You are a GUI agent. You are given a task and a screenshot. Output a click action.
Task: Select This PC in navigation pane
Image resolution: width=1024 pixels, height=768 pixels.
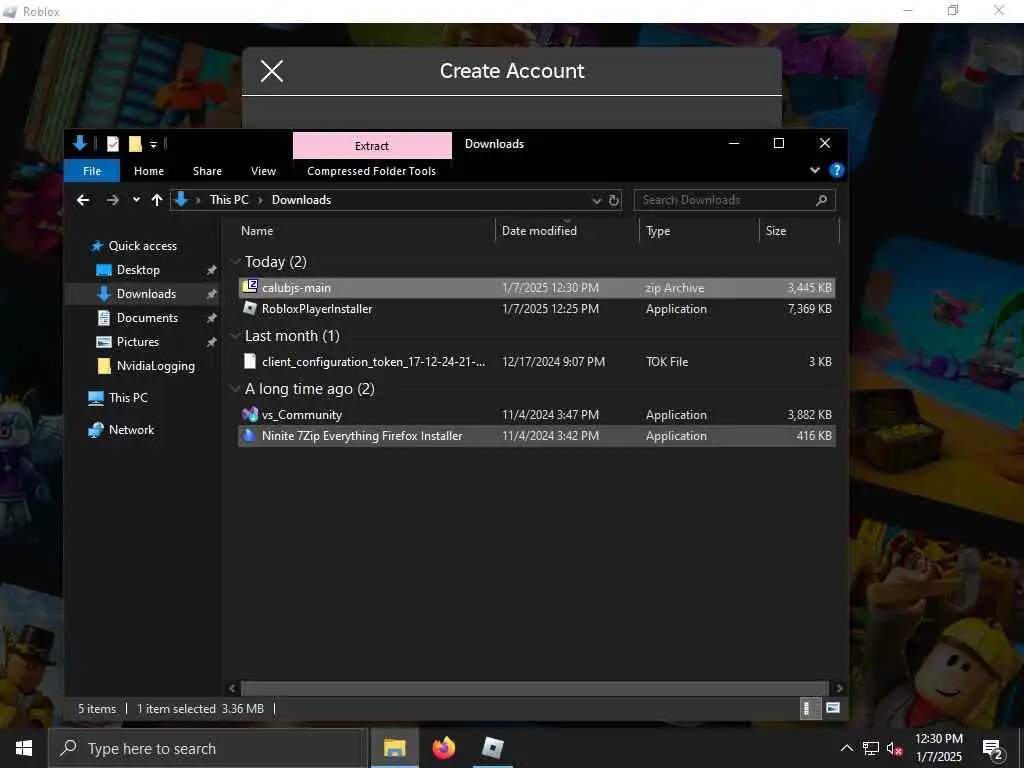coord(128,398)
